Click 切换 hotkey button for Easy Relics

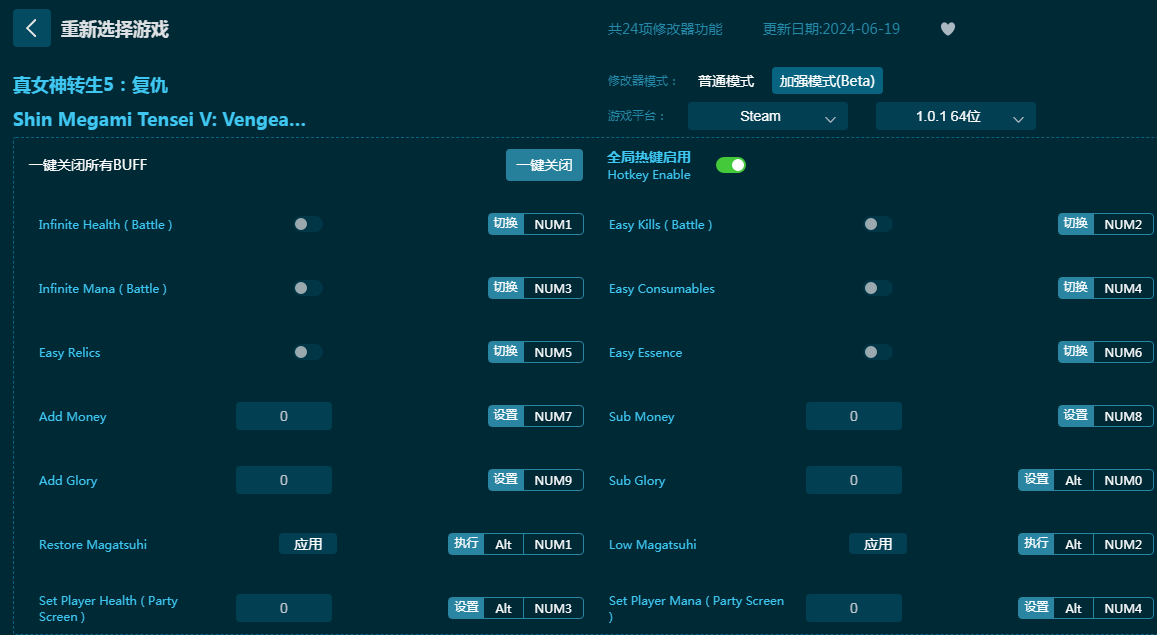pos(505,353)
